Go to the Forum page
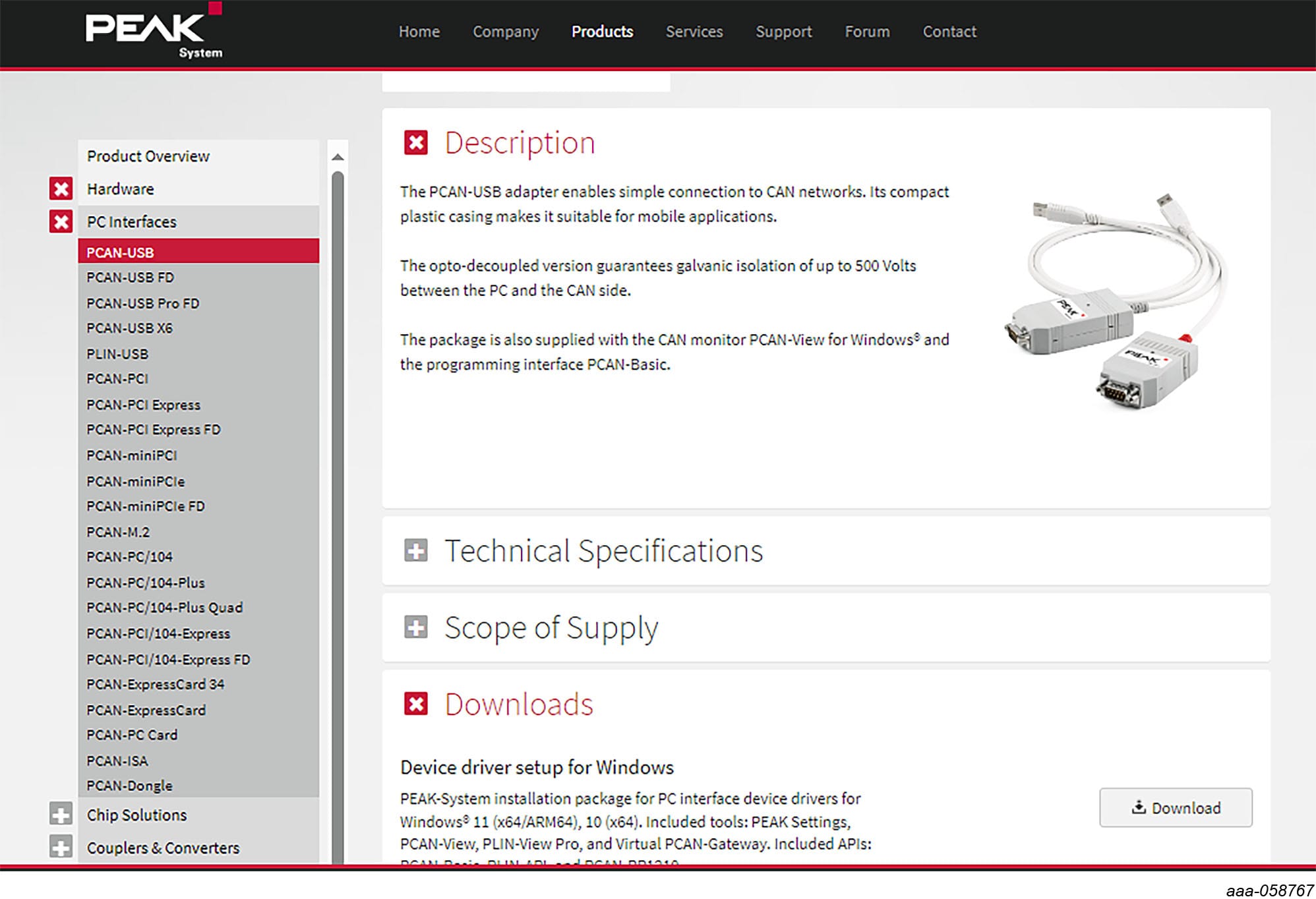The width and height of the screenshot is (1316, 899). 867,32
